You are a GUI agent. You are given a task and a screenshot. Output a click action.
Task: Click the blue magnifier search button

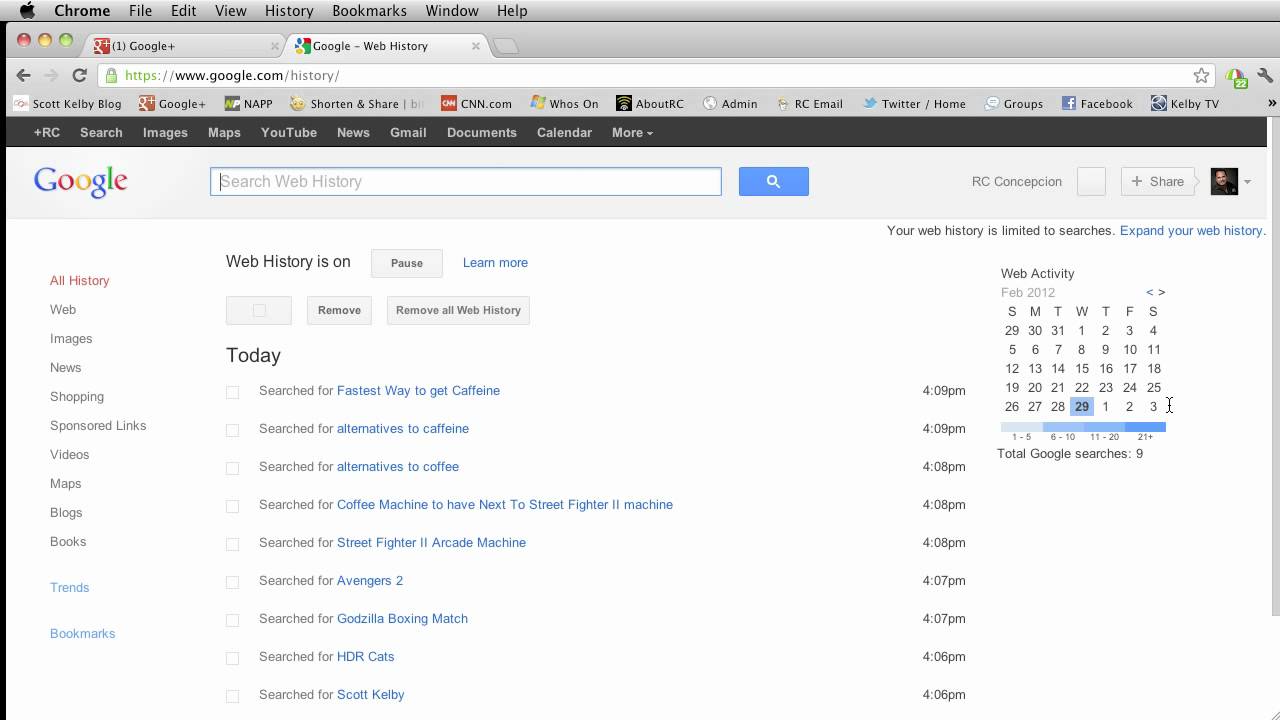tap(773, 181)
